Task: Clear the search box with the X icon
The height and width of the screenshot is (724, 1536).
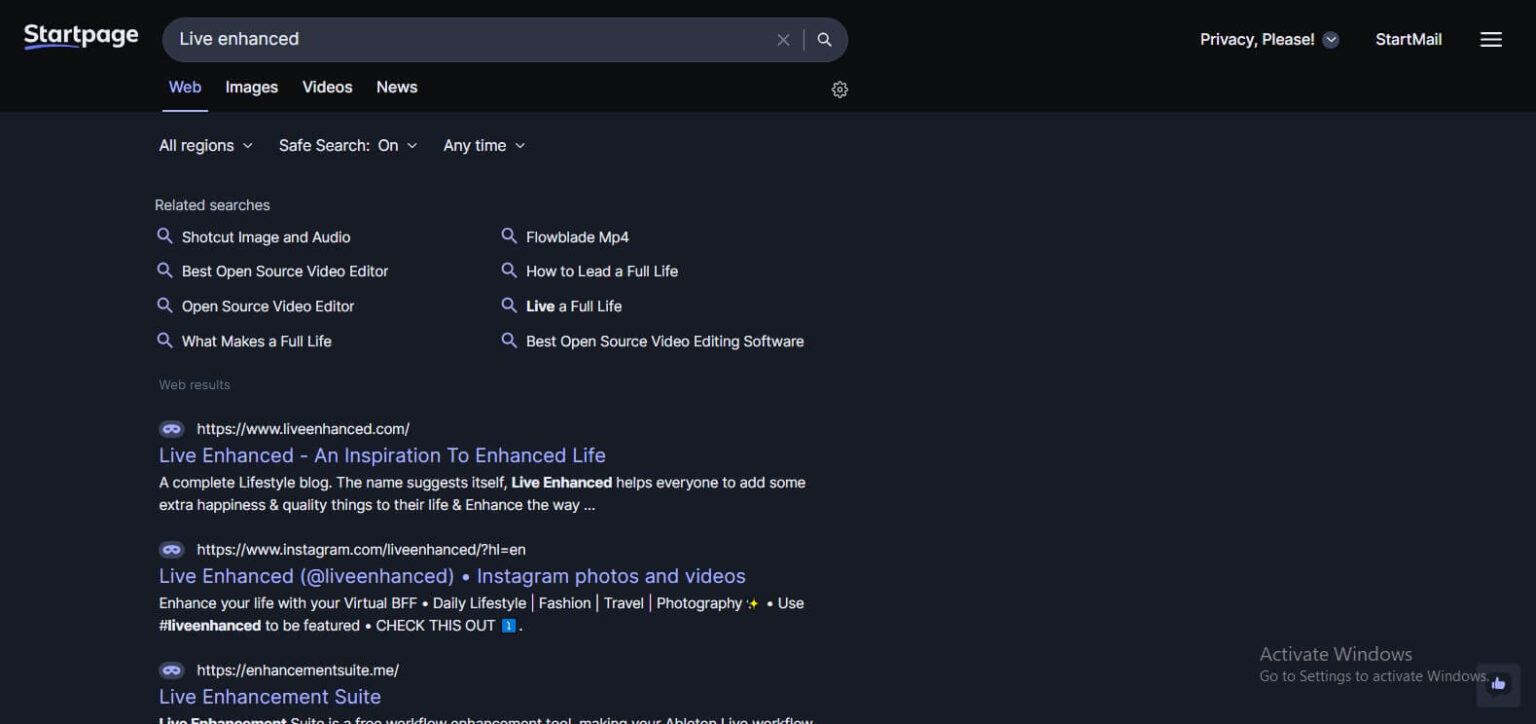Action: [784, 40]
